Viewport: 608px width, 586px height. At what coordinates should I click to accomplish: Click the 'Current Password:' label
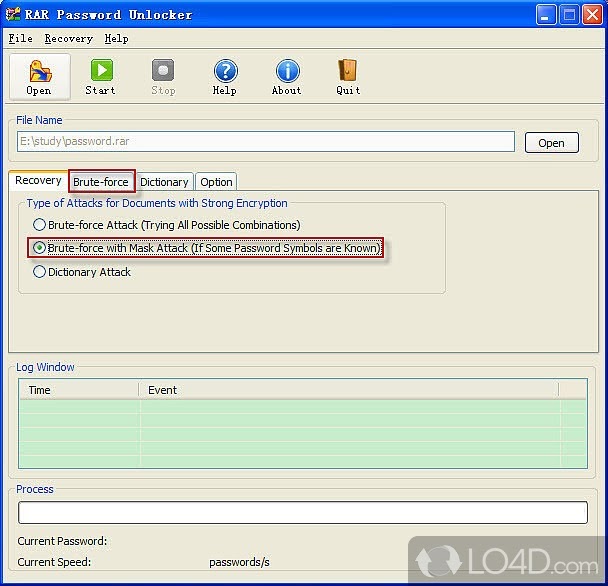[62, 541]
